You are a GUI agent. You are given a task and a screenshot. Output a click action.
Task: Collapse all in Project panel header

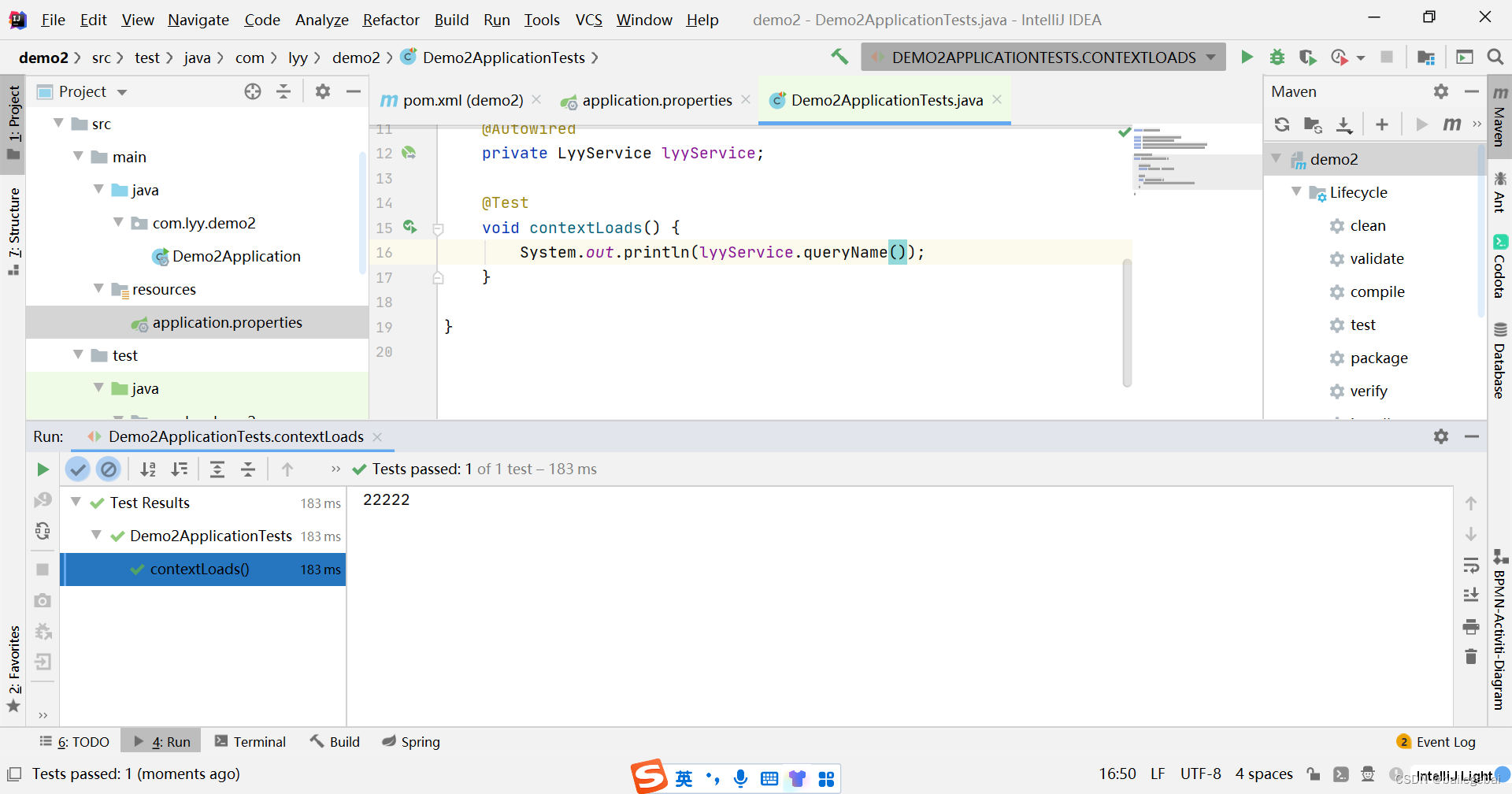tap(283, 91)
